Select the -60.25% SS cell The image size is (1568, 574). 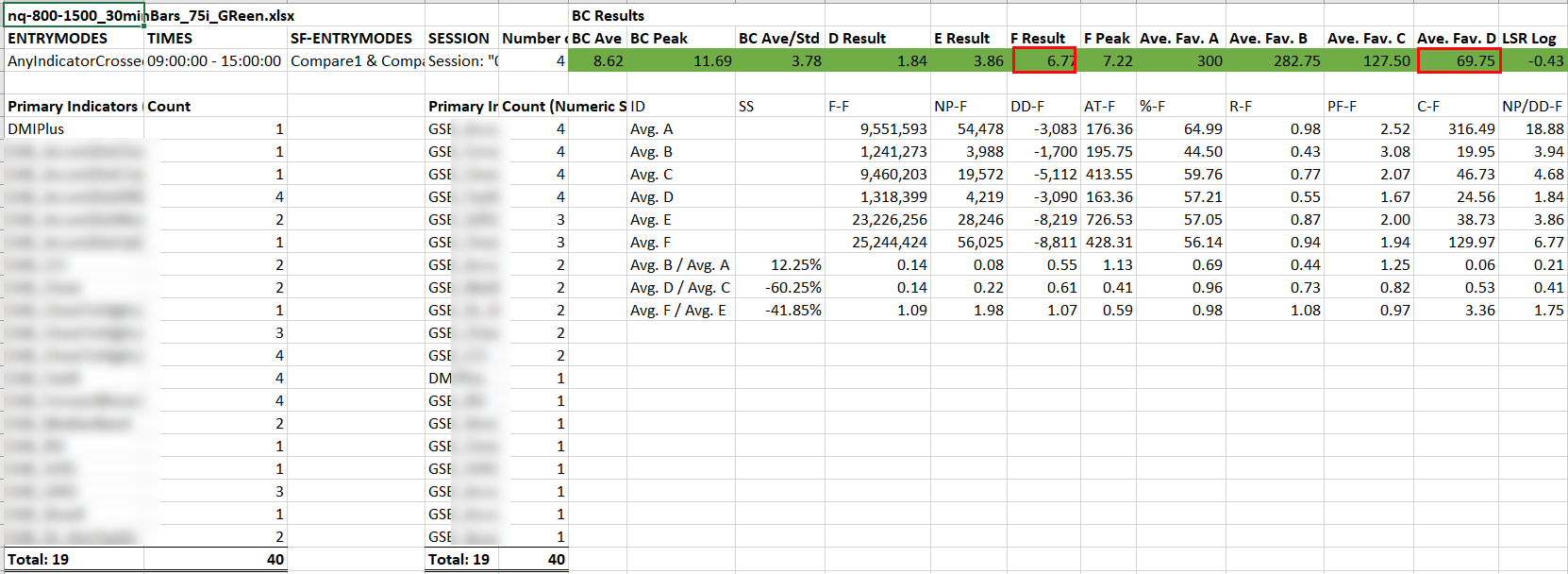[x=780, y=288]
